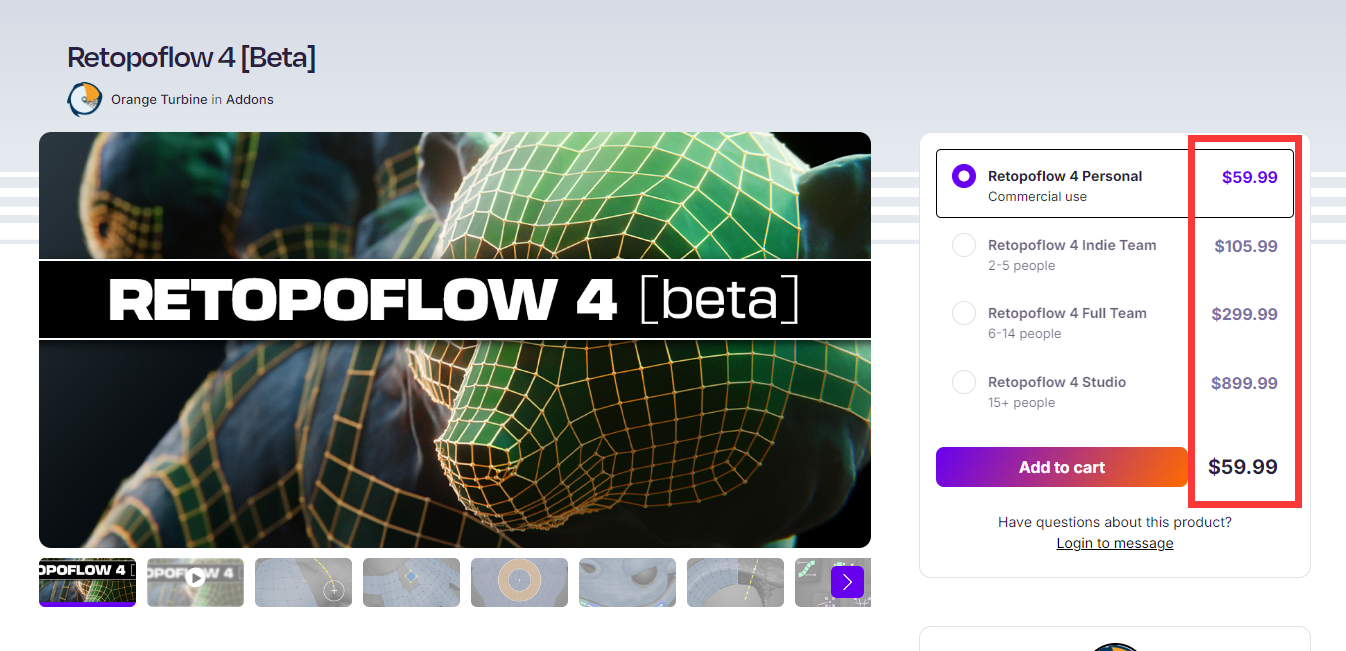Click the Add to cart button
Viewport: 1346px width, 651px height.
click(x=1062, y=467)
